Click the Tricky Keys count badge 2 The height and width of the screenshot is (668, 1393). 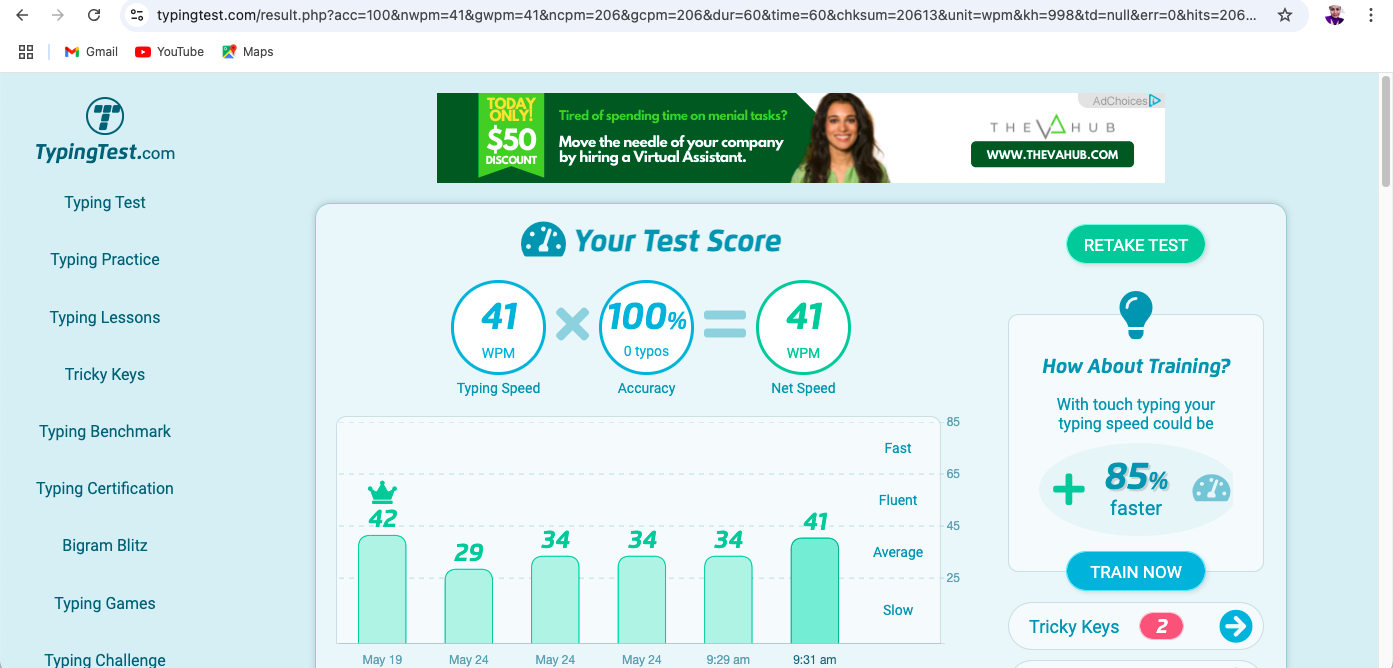coord(1161,627)
